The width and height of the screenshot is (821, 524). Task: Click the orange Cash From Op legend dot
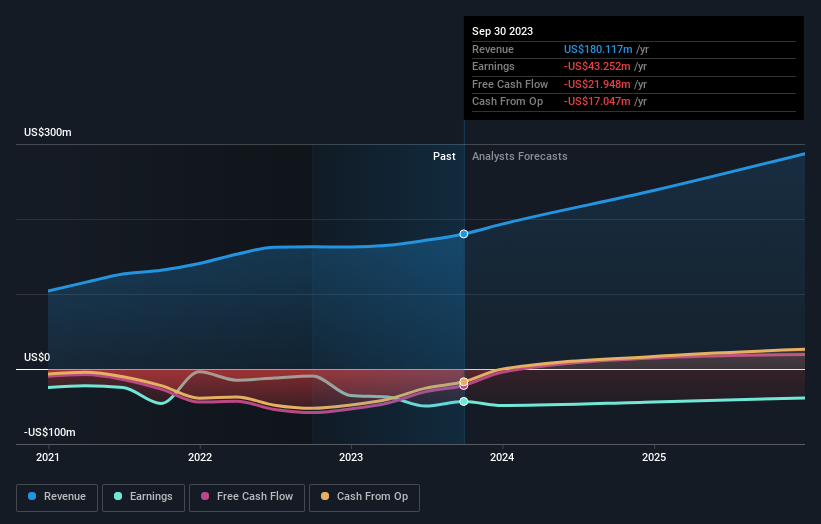325,496
